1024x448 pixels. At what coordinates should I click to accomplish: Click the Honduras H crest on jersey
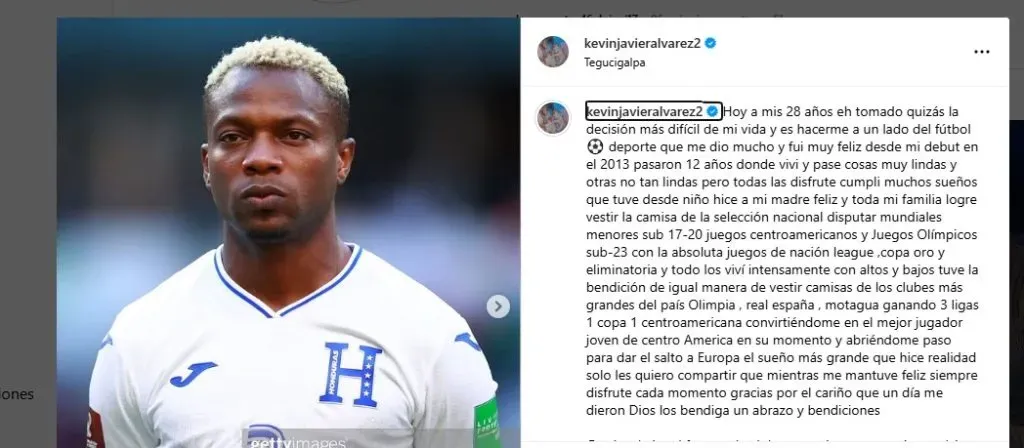coord(350,374)
